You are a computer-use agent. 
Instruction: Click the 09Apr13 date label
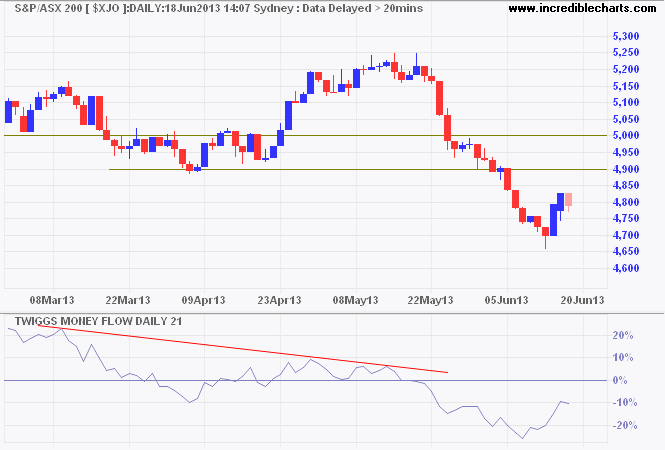point(204,301)
